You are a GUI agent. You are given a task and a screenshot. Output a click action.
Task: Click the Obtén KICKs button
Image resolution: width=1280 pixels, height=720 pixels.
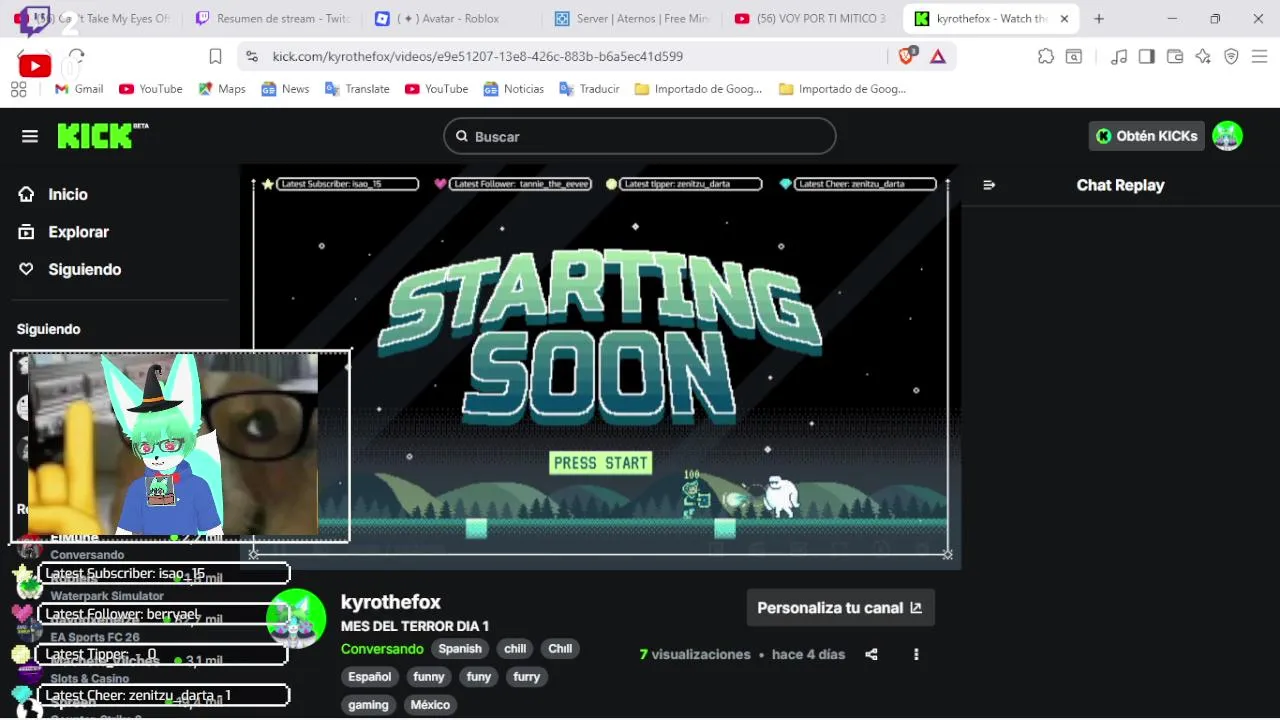coord(1146,136)
